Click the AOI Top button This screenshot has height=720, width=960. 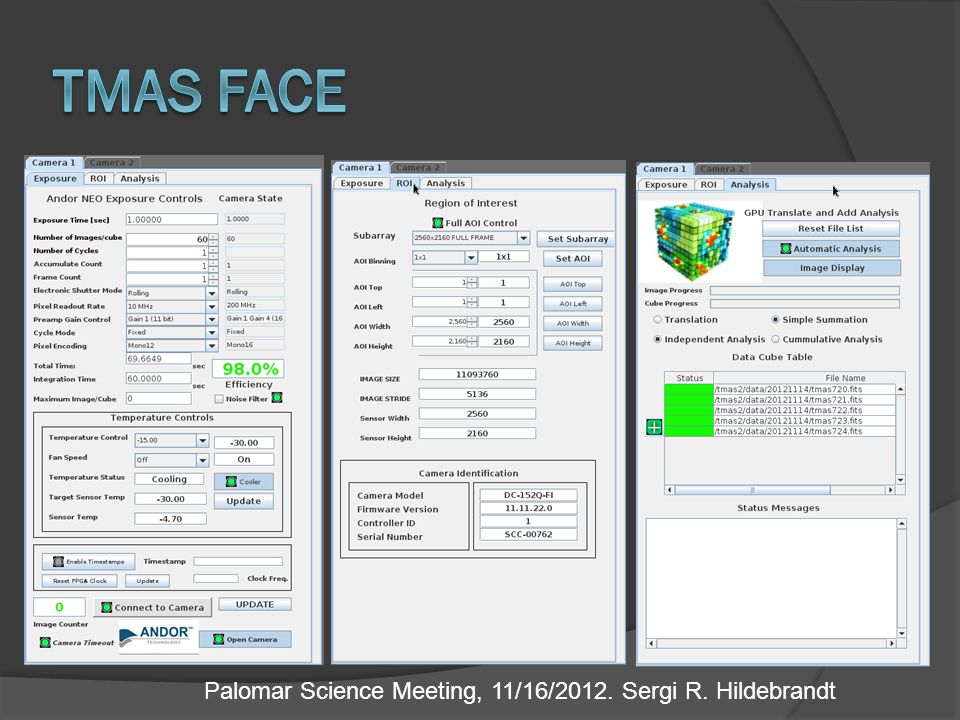(572, 284)
